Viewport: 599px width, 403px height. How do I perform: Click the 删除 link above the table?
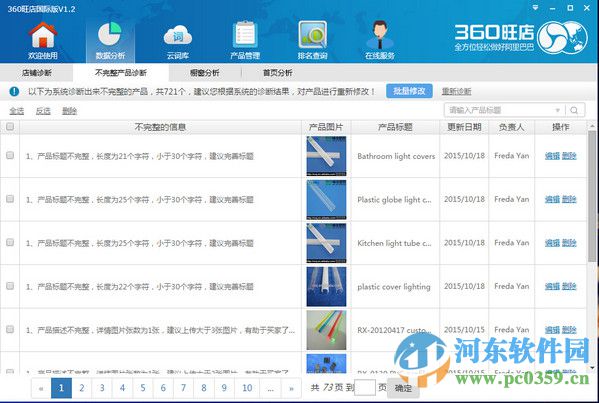click(x=70, y=111)
